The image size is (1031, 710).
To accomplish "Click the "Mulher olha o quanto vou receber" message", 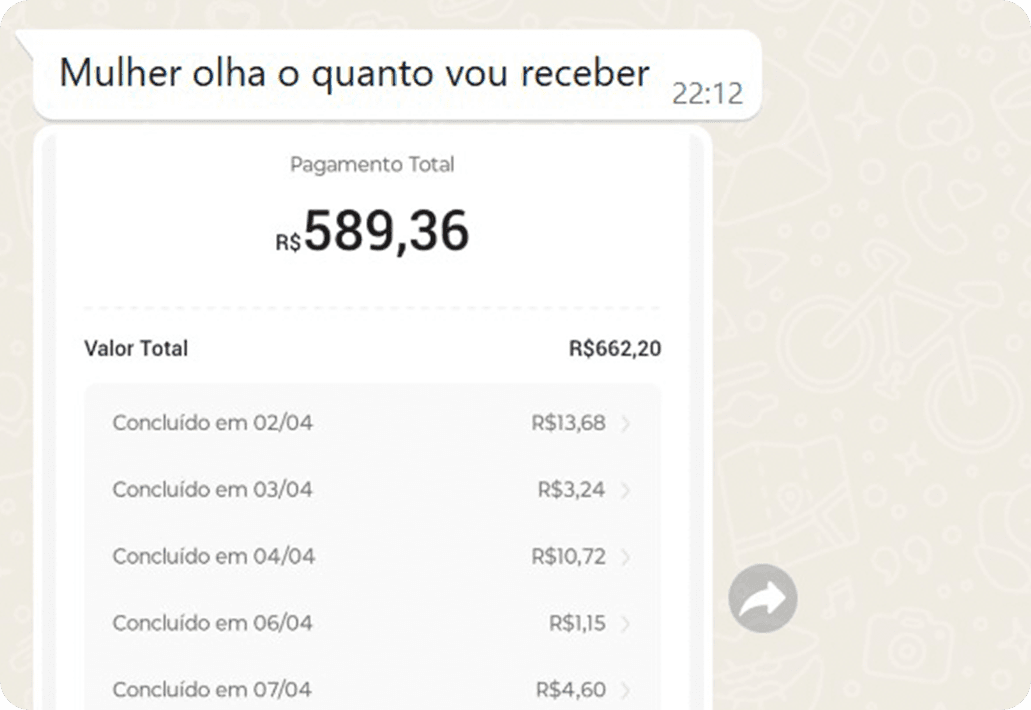I will (354, 74).
